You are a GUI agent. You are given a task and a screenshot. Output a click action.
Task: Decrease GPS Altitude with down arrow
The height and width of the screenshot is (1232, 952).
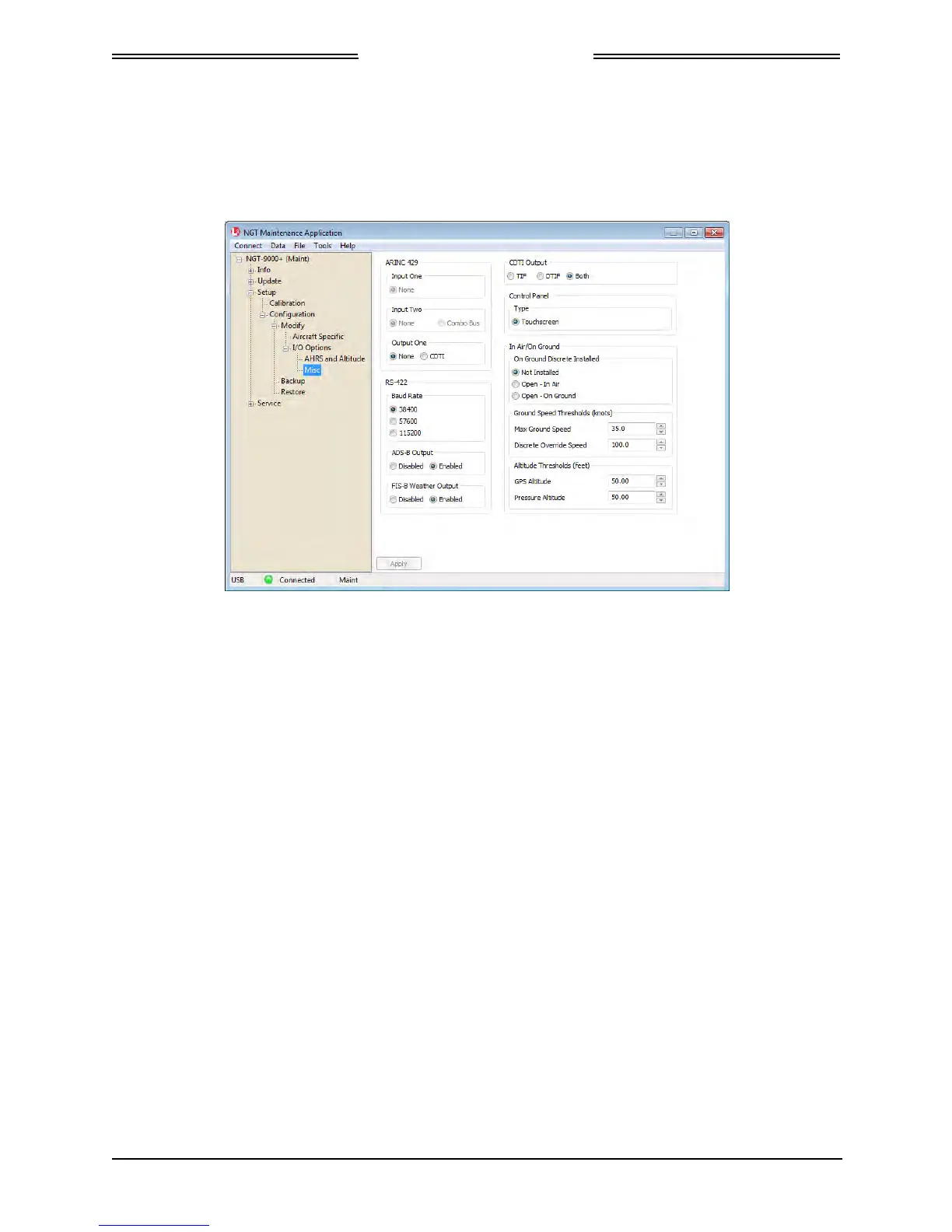[x=661, y=484]
